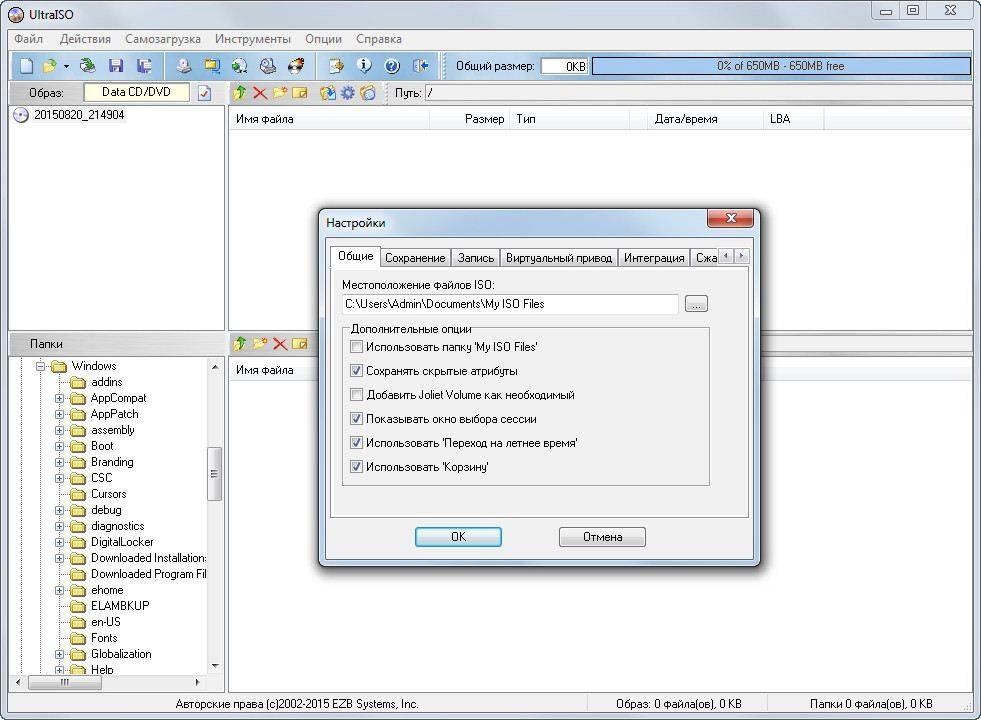Expand the Boot folder node
The height and width of the screenshot is (720, 981).
(x=59, y=446)
